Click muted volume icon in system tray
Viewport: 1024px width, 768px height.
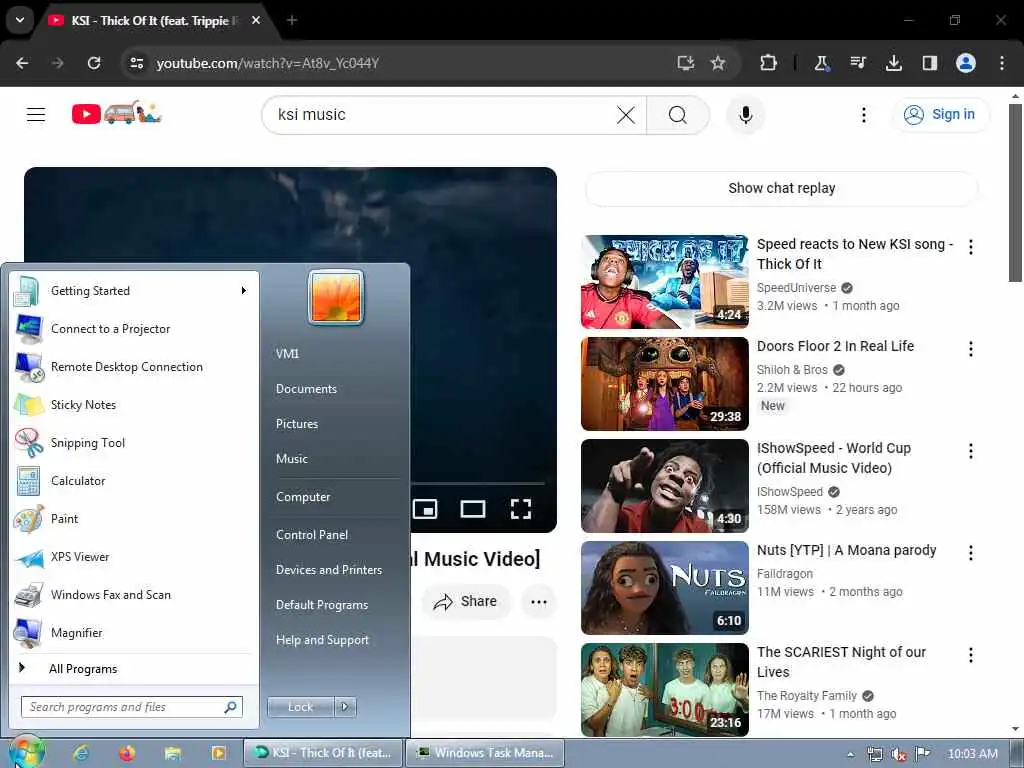point(899,754)
